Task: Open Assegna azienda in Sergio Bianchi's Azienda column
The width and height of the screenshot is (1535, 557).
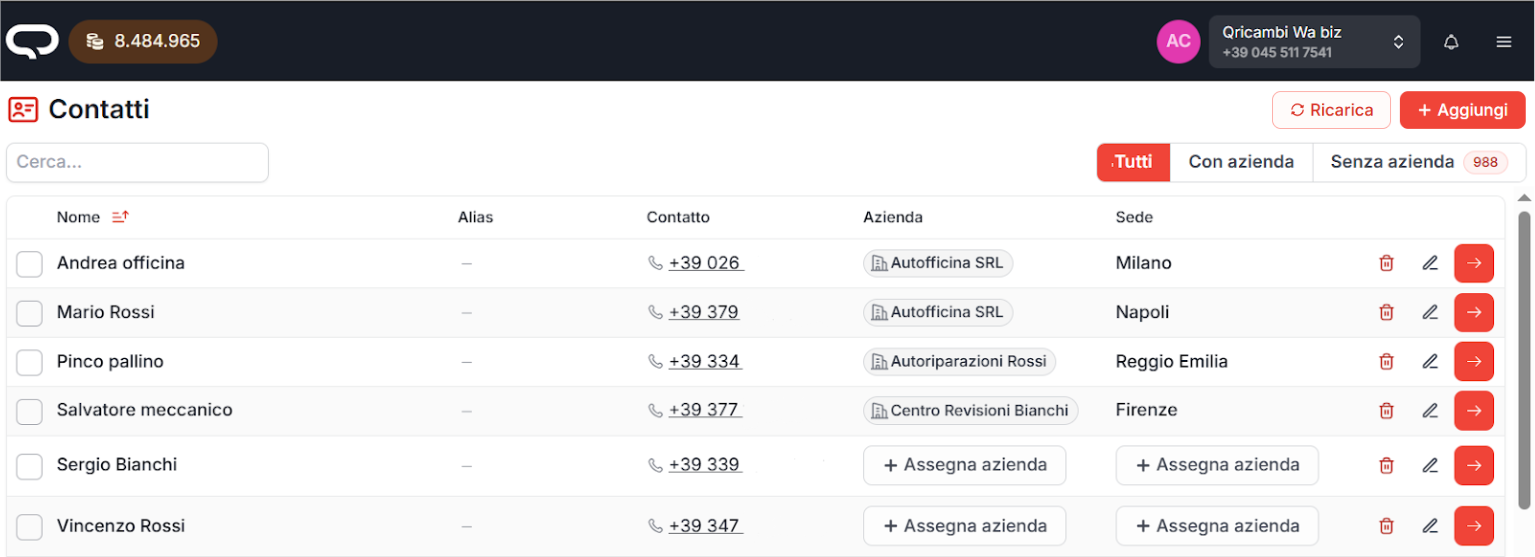Action: click(x=964, y=465)
